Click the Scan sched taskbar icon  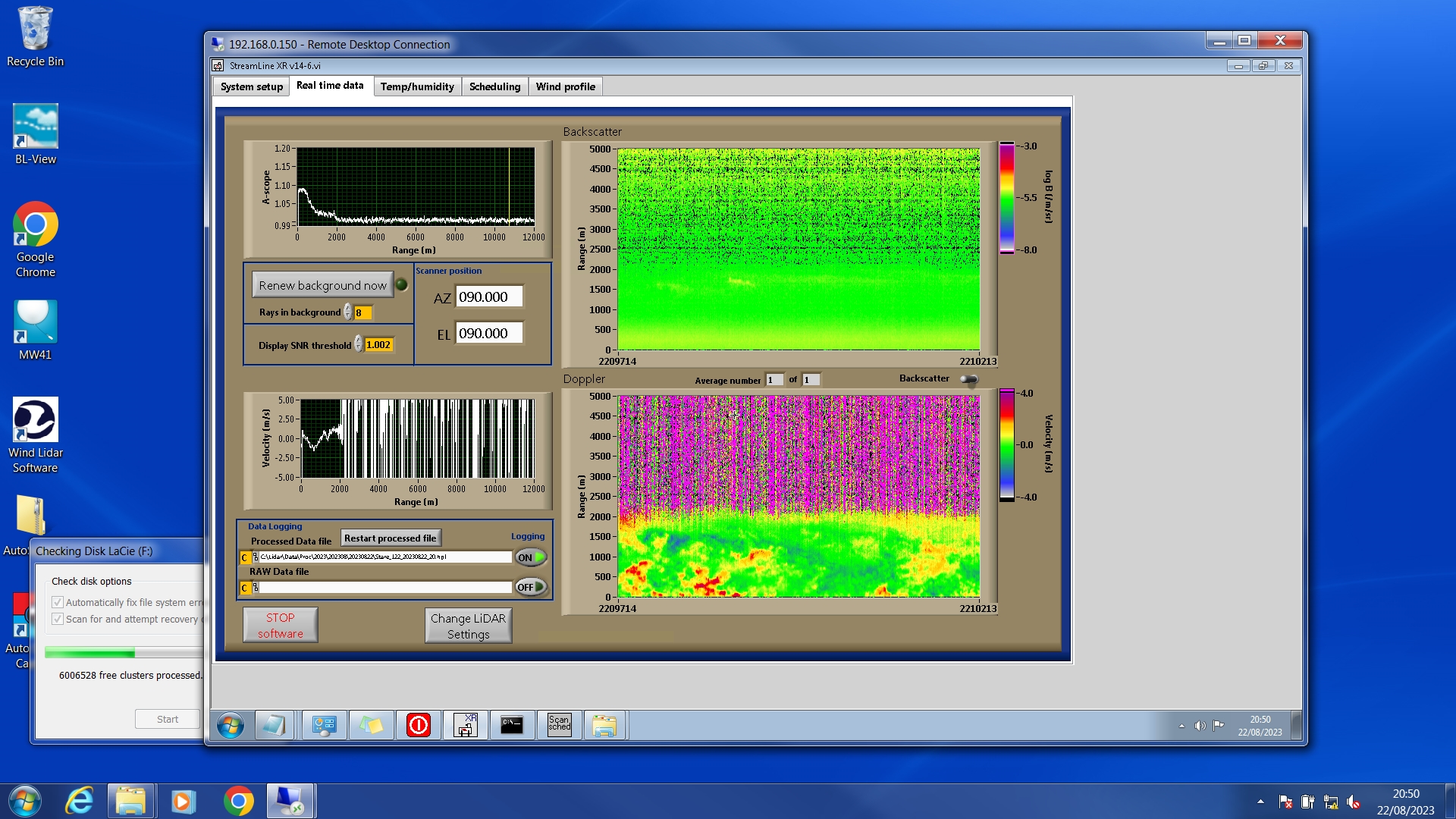click(x=559, y=726)
